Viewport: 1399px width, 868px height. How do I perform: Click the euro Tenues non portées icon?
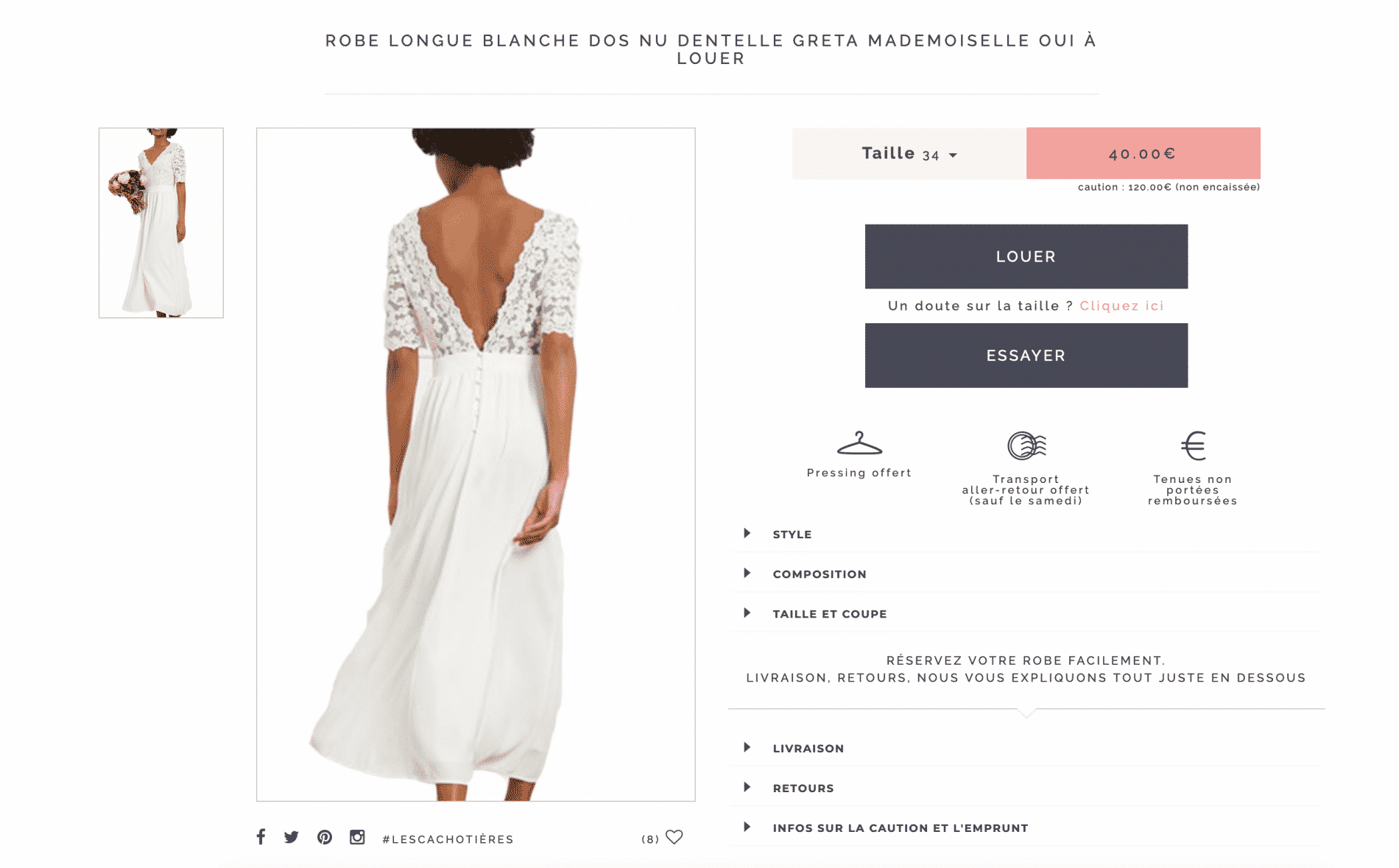point(1193,445)
